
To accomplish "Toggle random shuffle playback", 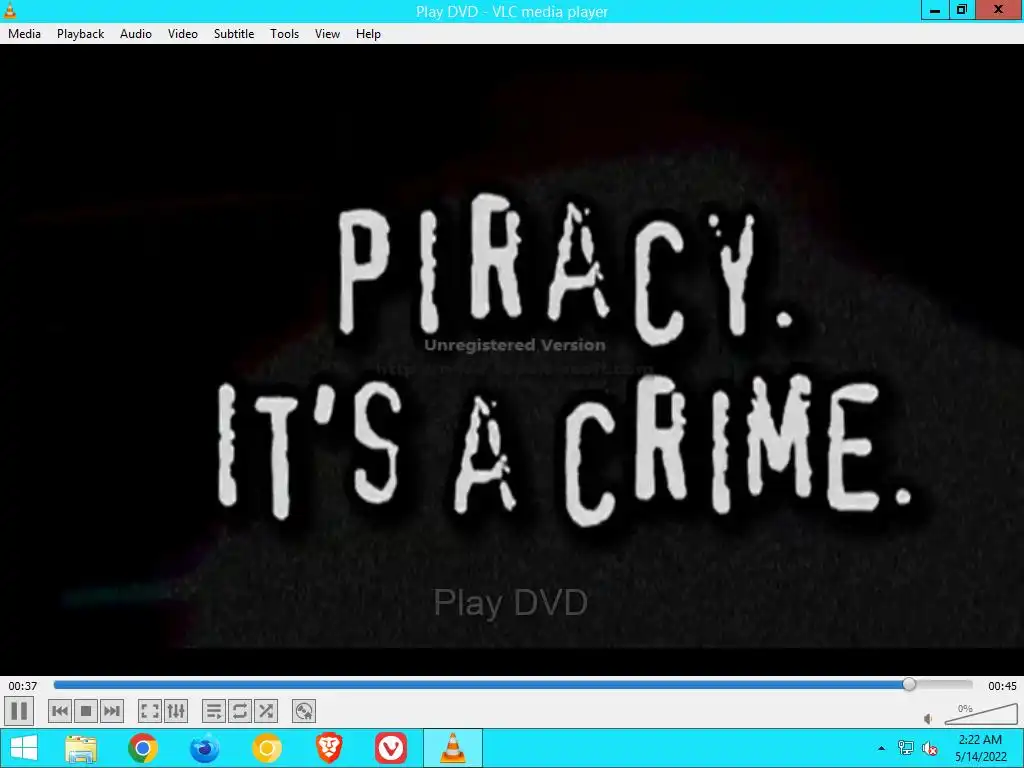I will pyautogui.click(x=266, y=711).
